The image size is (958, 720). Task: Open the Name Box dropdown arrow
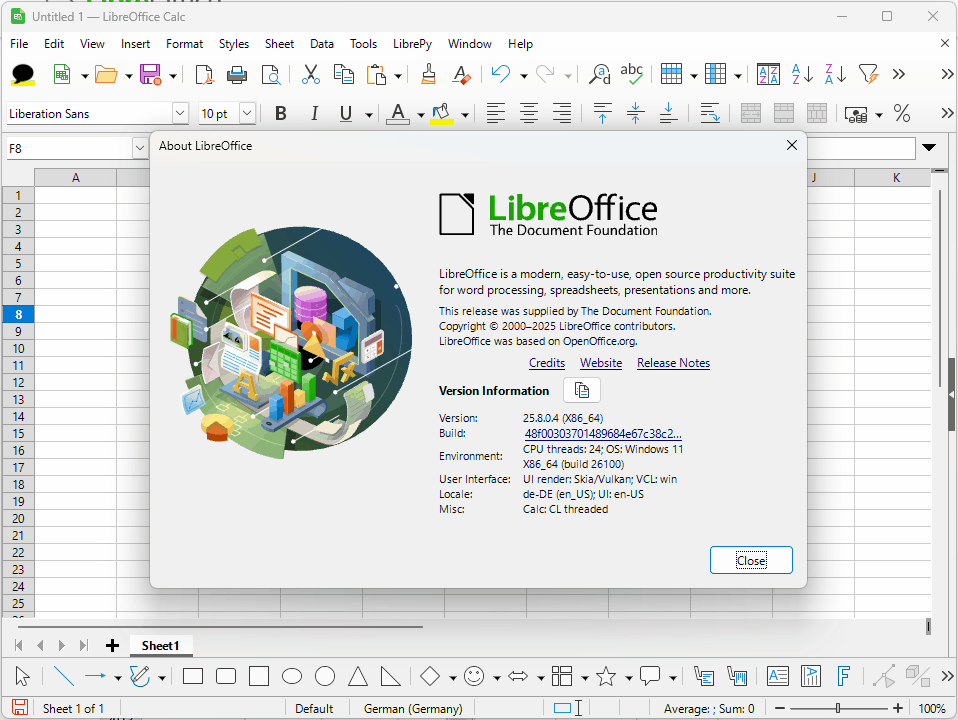(x=140, y=149)
